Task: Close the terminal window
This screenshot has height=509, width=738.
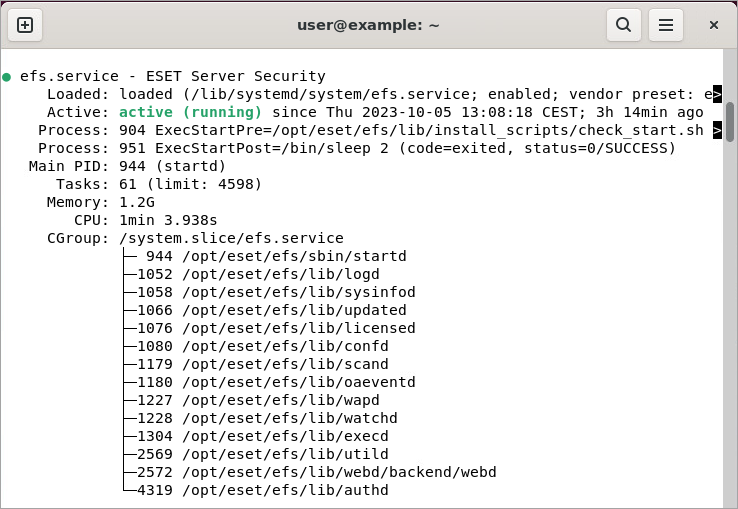Action: (714, 25)
